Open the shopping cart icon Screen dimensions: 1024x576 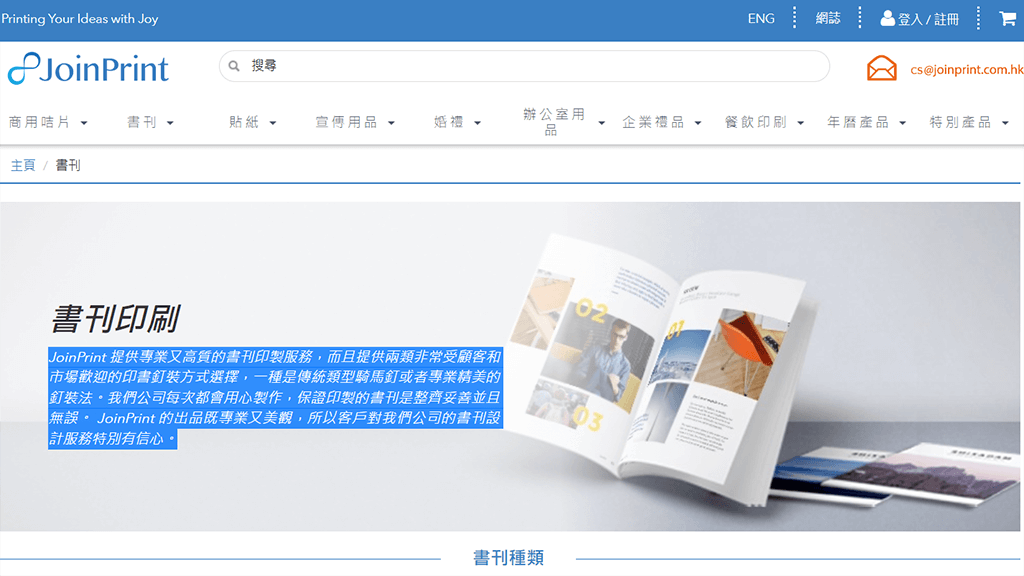(1007, 18)
